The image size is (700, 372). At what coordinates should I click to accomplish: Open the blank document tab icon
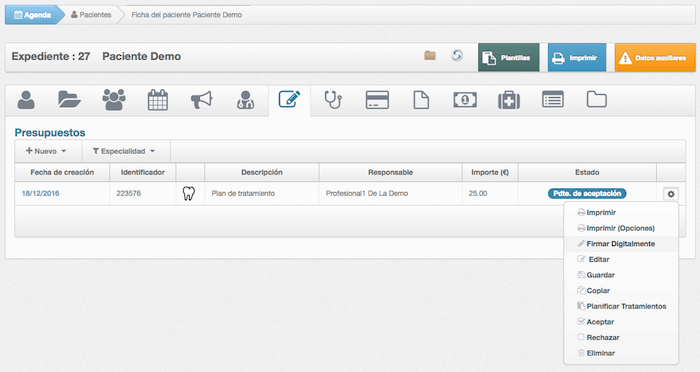pos(421,100)
